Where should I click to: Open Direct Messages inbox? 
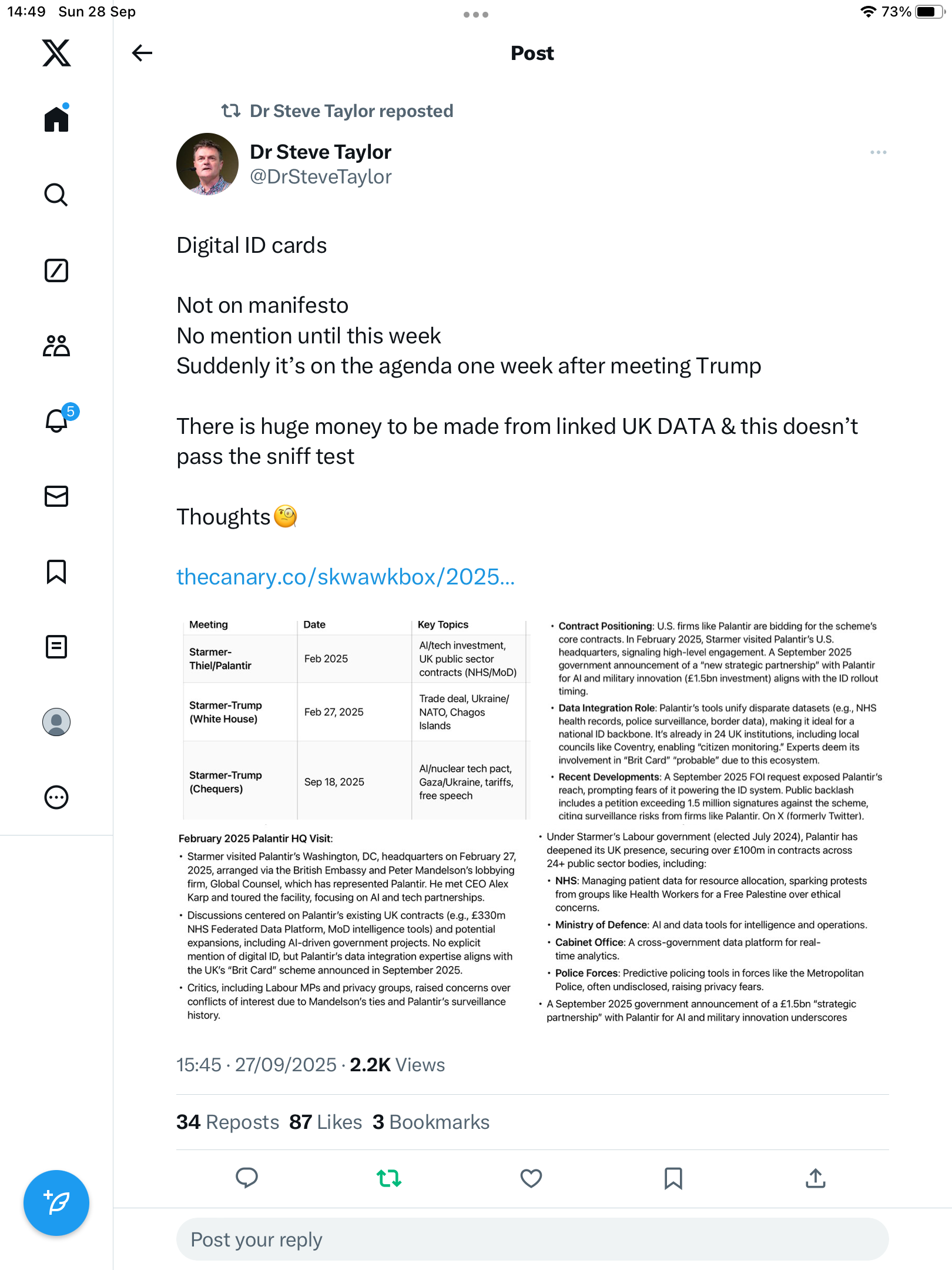(x=56, y=496)
